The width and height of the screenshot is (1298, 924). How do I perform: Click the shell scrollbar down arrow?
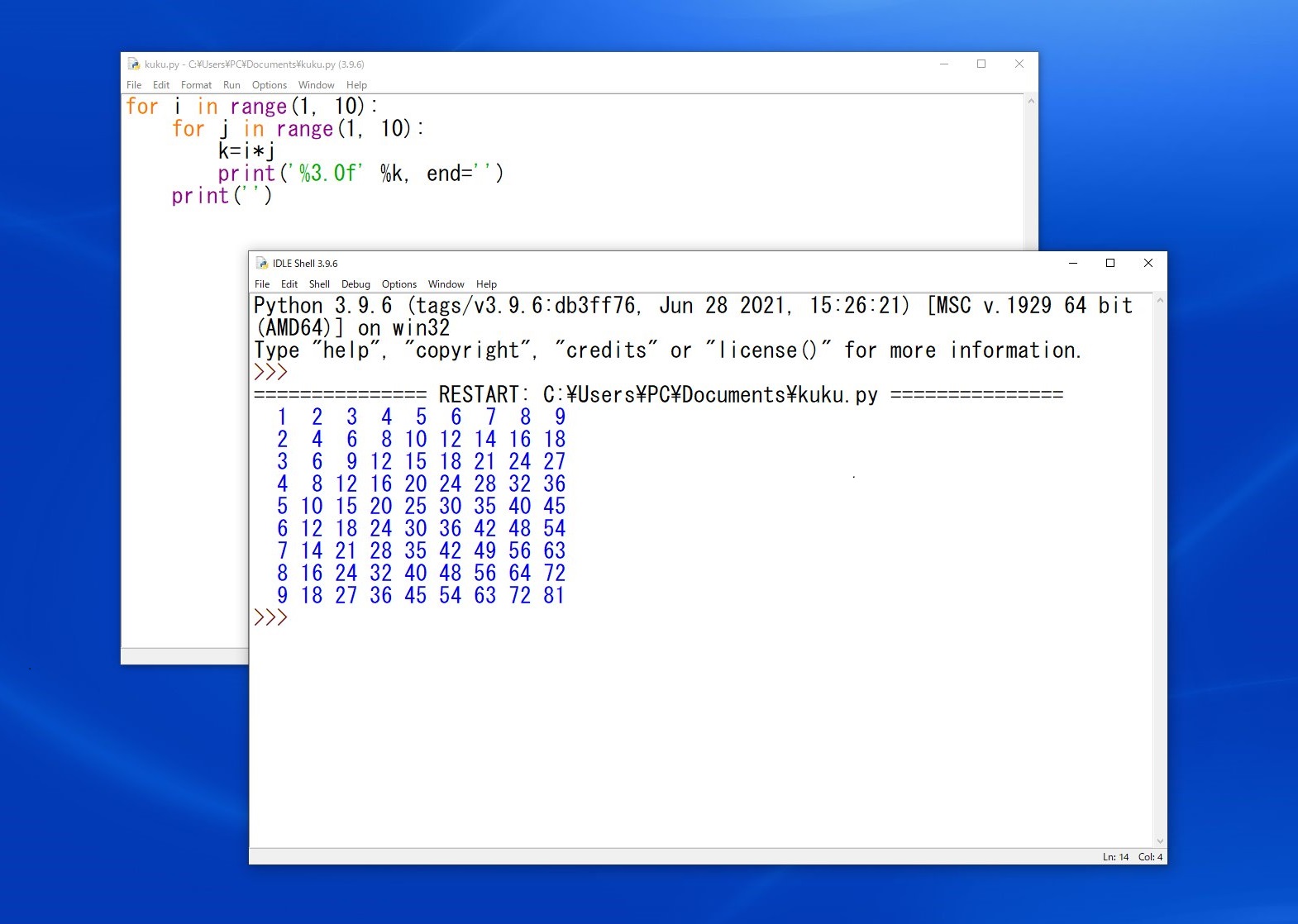tap(1160, 841)
